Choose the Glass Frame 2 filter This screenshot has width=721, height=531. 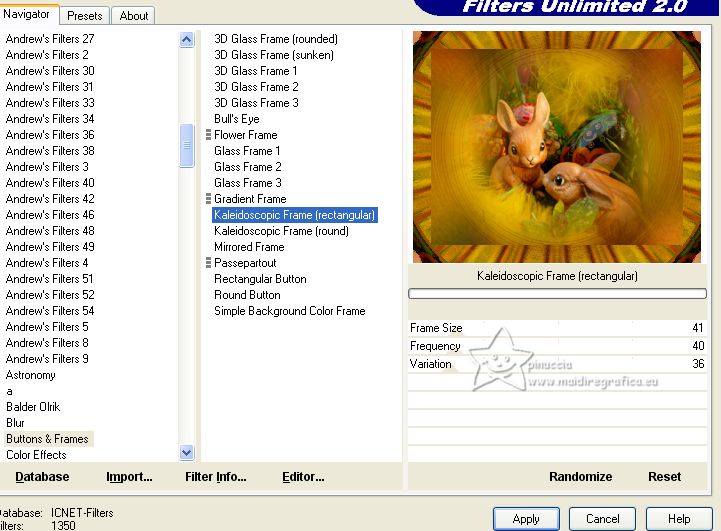point(248,167)
